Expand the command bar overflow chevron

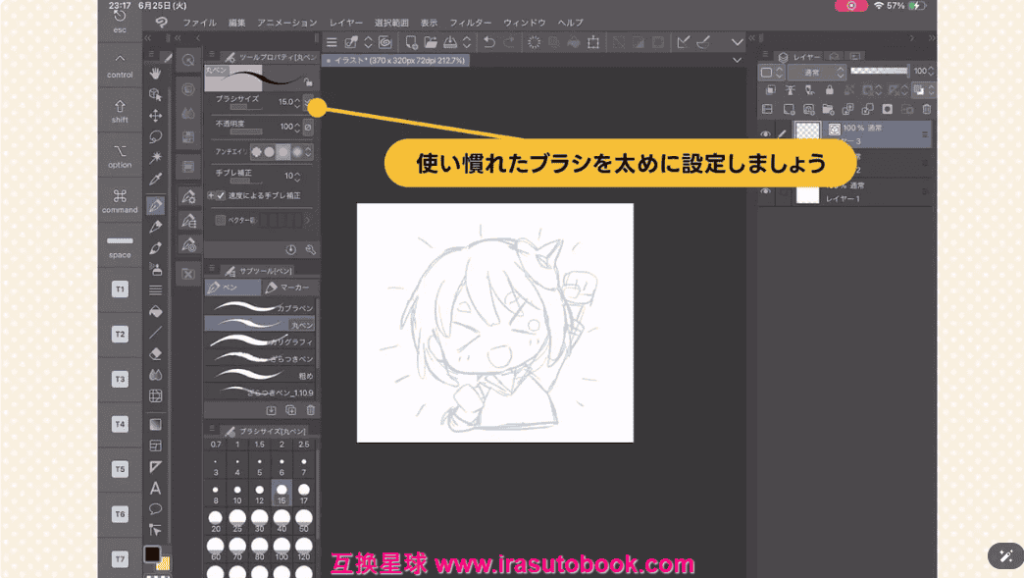click(x=738, y=42)
